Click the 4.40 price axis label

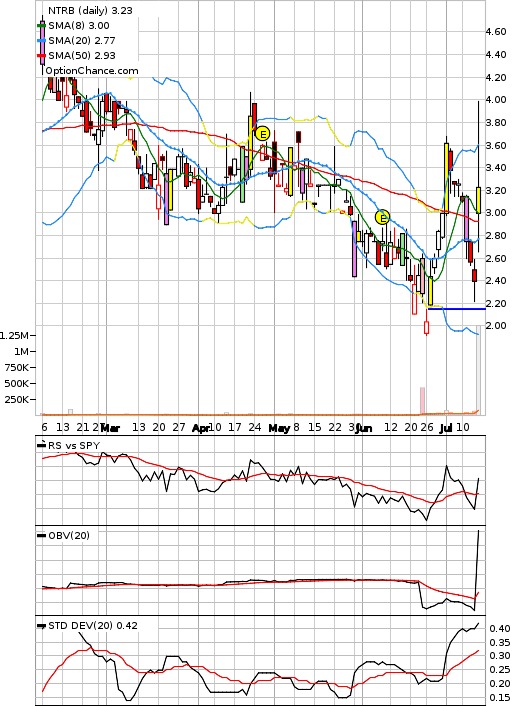pos(495,54)
